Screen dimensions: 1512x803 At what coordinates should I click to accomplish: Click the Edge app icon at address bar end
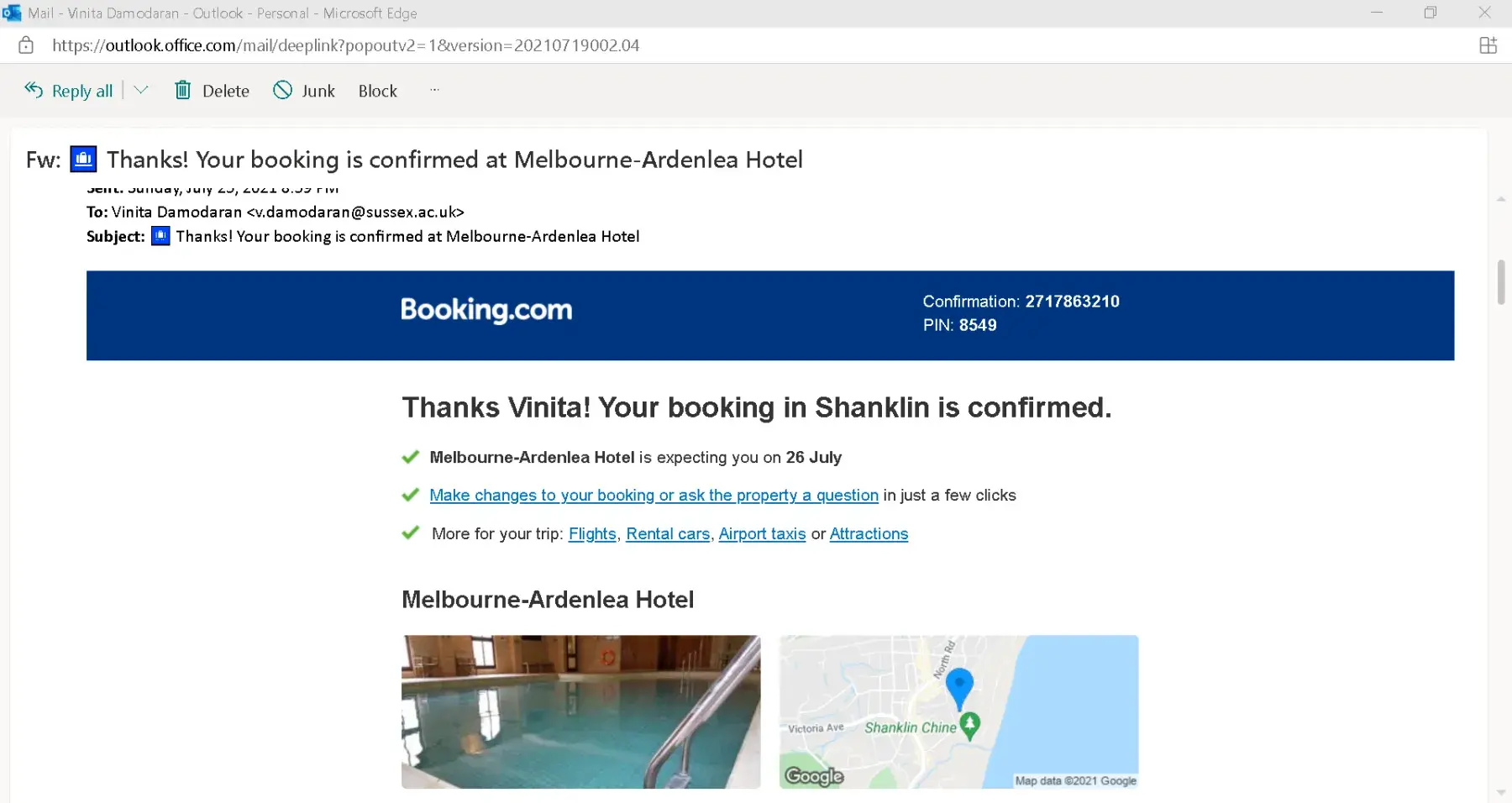[1488, 45]
